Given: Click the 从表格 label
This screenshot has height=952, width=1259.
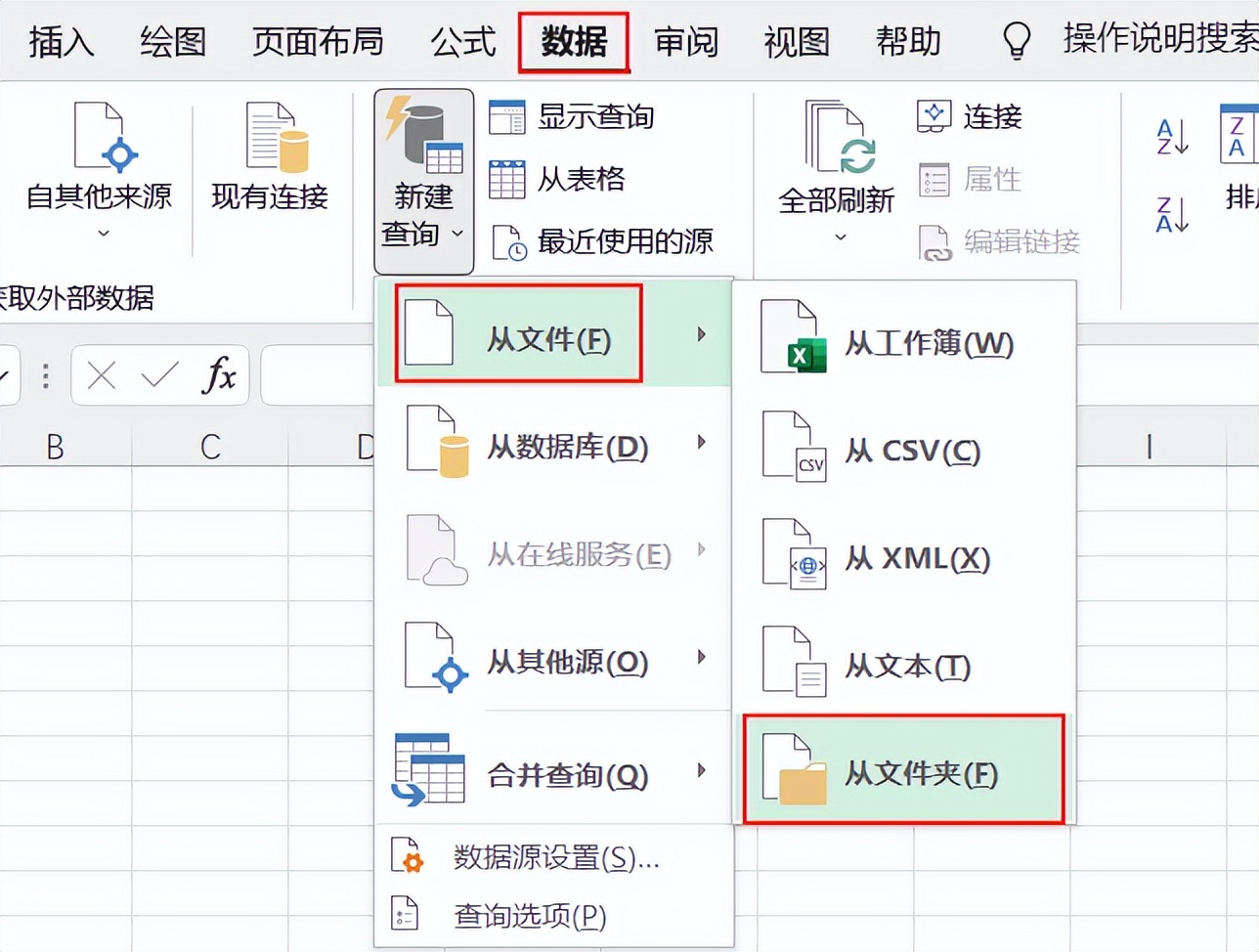Looking at the screenshot, I should pos(581,179).
